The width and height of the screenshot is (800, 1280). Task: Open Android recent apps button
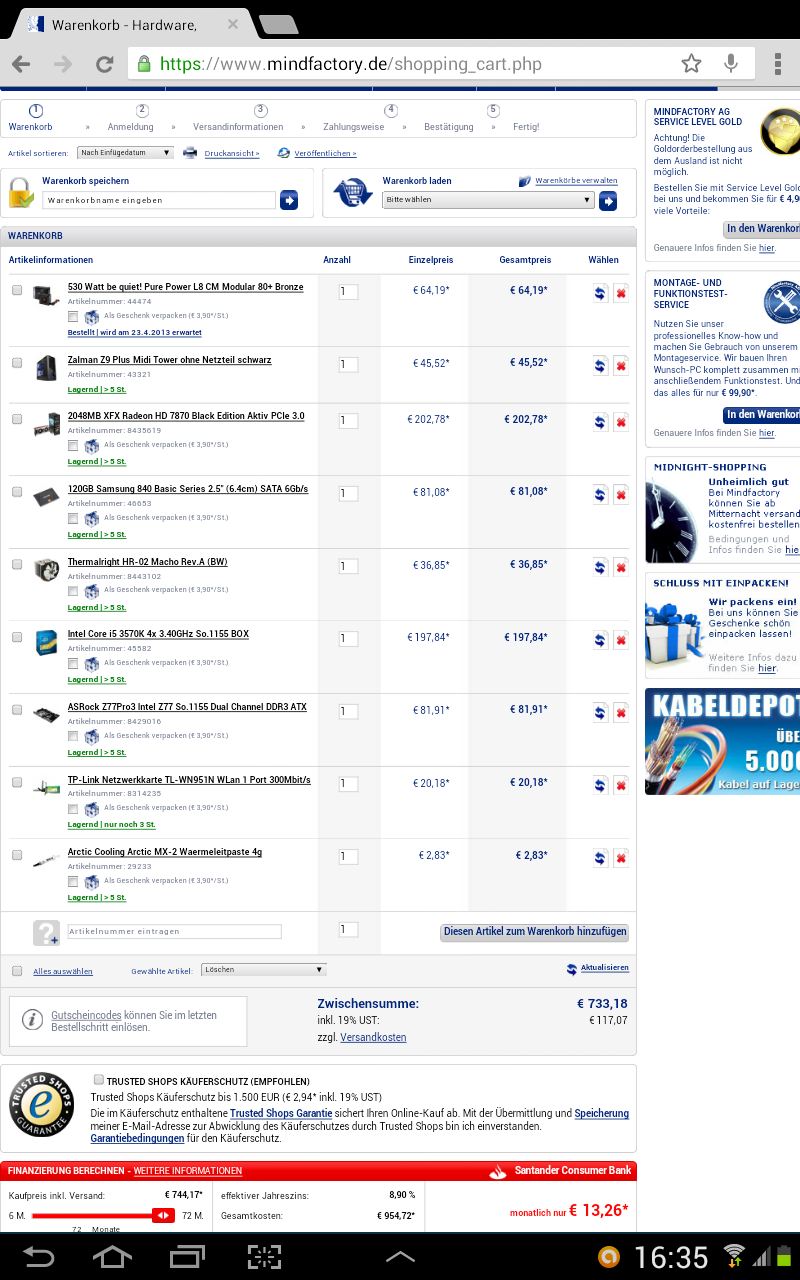point(187,1256)
